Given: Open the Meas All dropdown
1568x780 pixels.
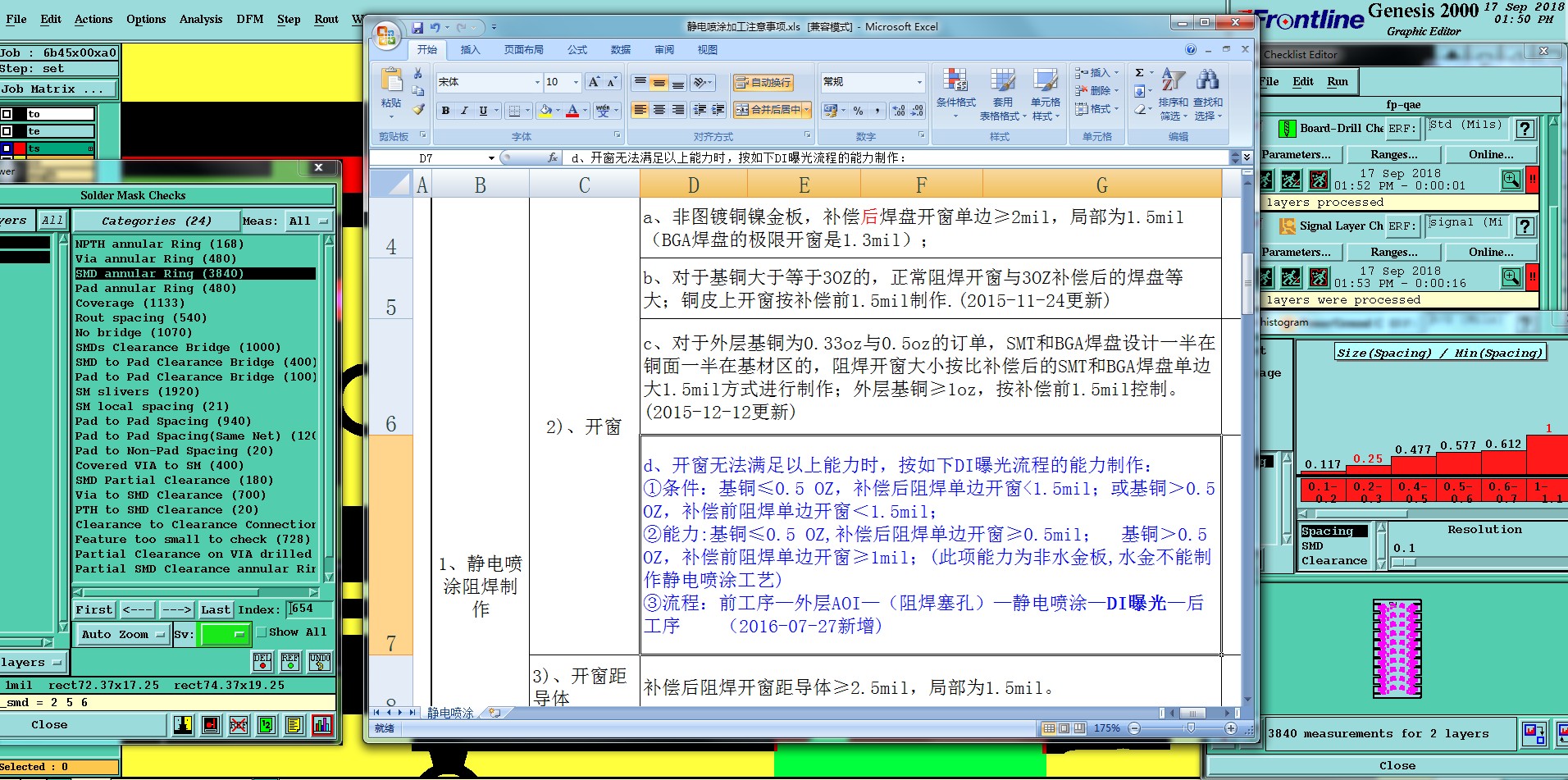Looking at the screenshot, I should 308,221.
